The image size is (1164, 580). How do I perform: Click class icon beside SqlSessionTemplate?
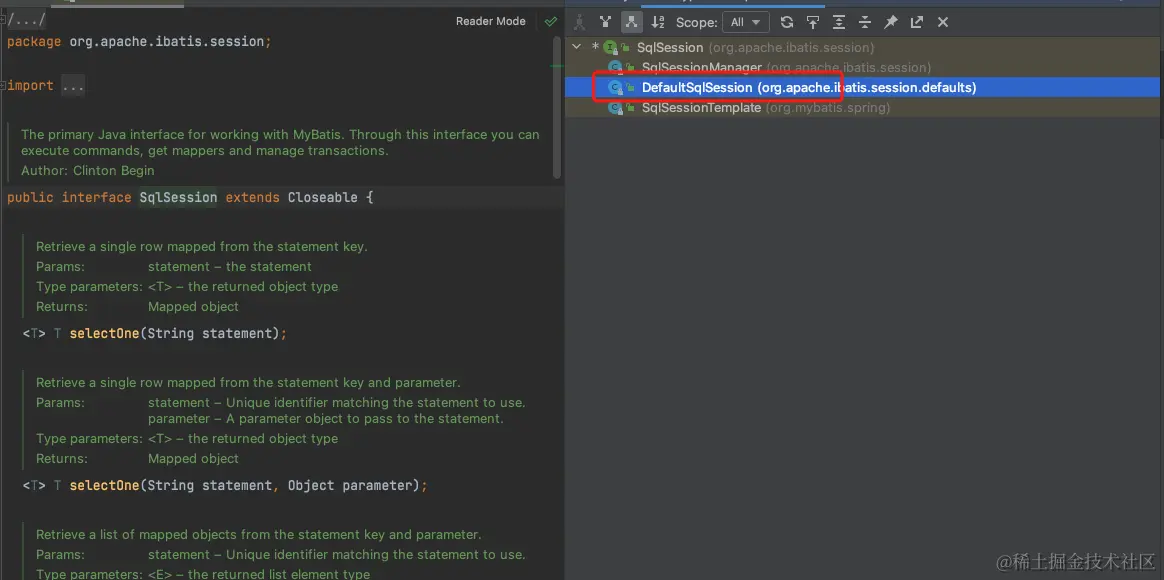click(x=616, y=108)
